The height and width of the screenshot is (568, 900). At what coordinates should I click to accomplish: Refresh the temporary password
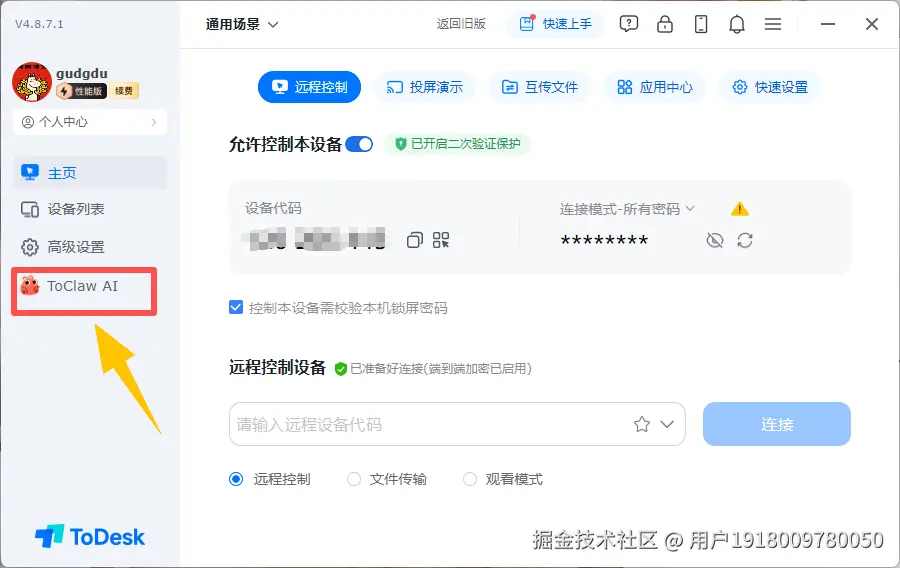745,240
